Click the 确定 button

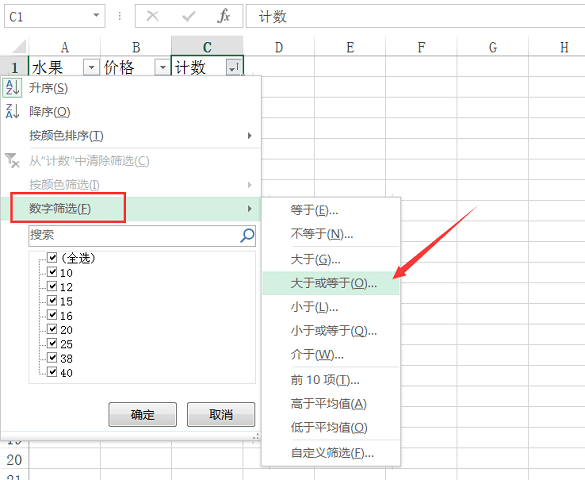(143, 414)
